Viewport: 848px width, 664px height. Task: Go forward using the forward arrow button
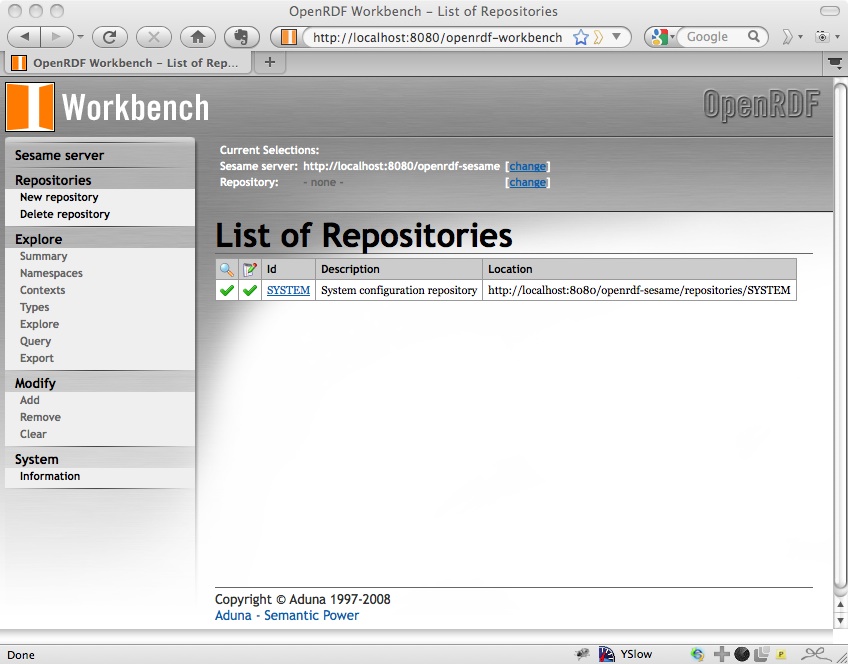(x=56, y=37)
